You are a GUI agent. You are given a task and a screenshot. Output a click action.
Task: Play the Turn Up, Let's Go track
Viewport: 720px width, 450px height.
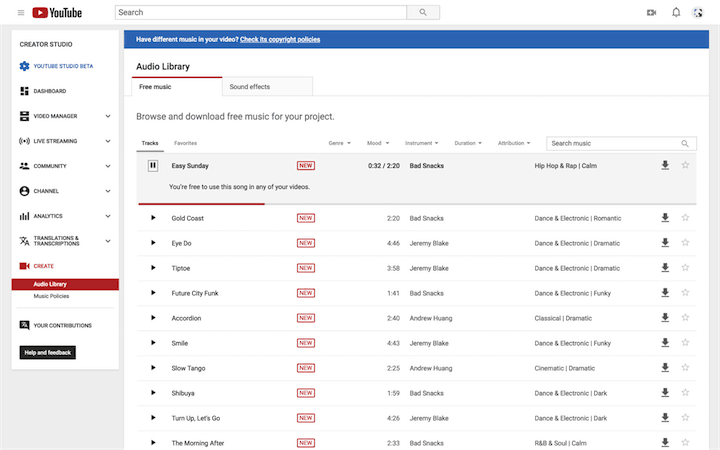153,418
